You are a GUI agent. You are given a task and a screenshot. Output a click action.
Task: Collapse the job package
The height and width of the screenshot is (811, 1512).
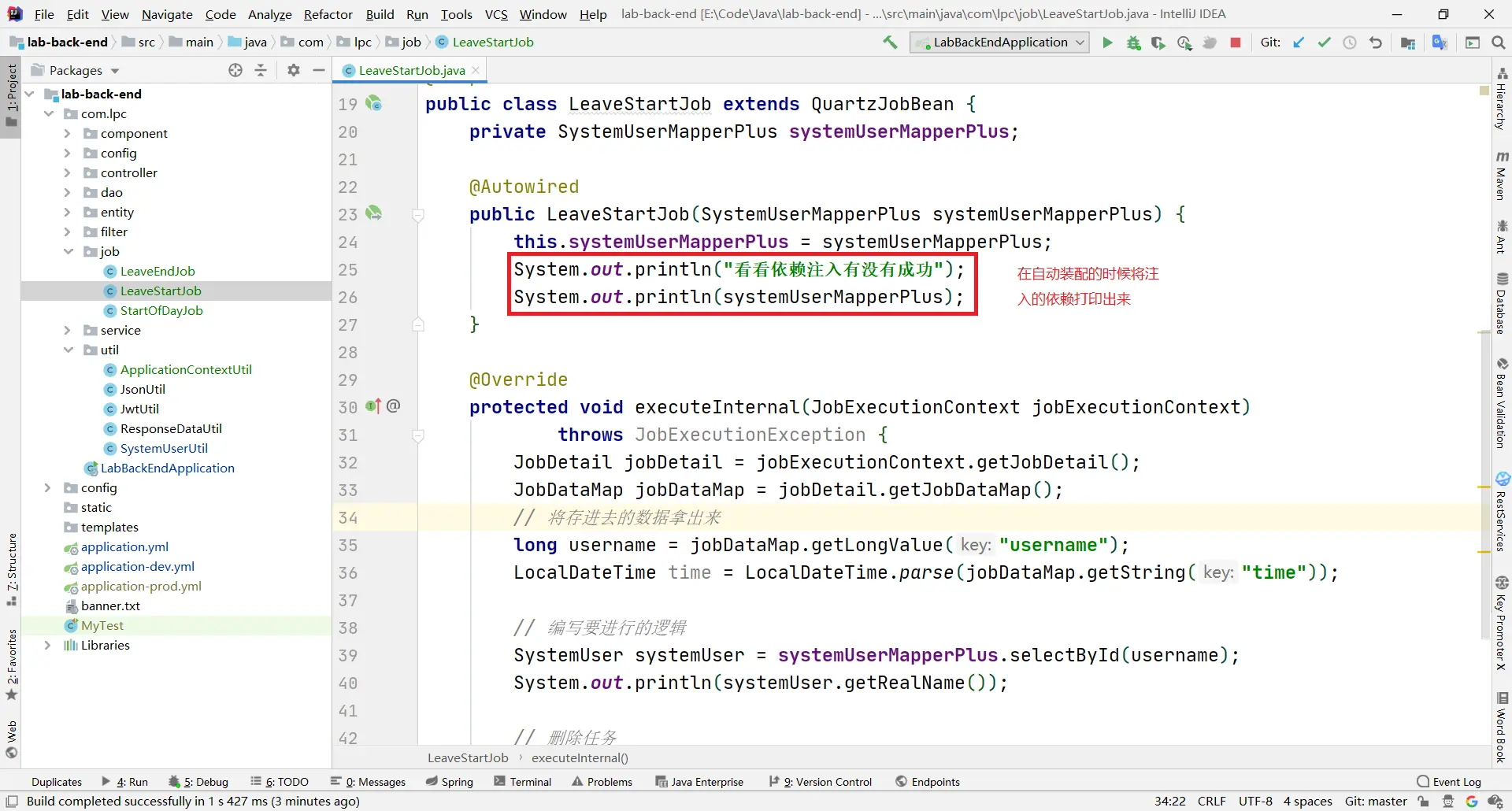(68, 251)
